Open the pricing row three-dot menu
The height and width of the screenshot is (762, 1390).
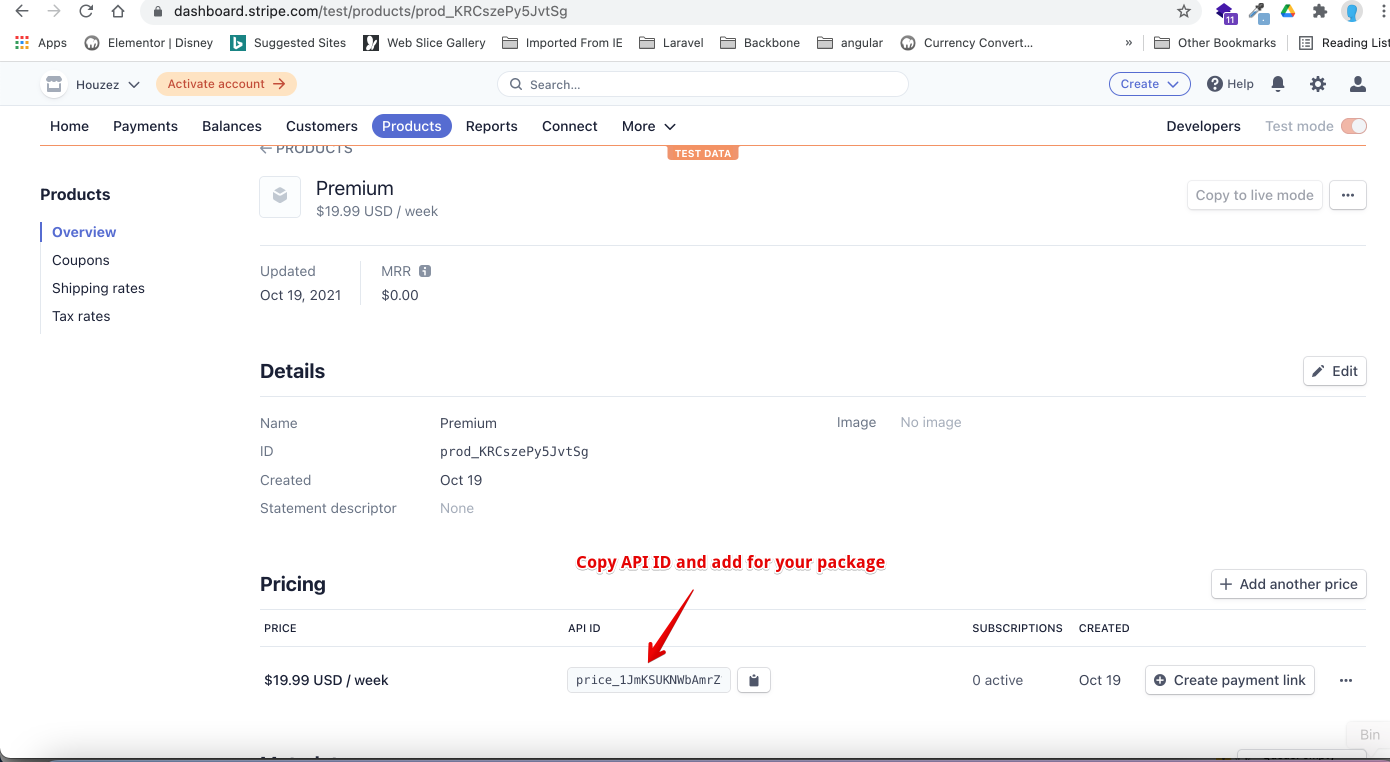click(1346, 680)
